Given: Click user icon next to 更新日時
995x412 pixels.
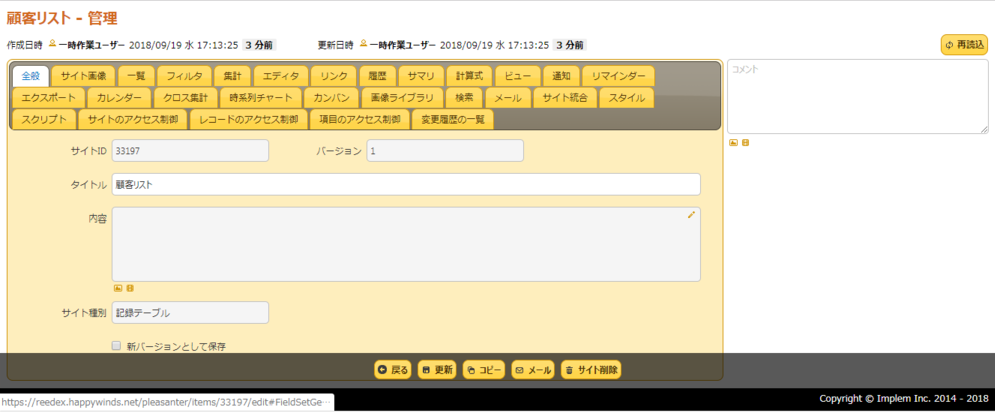Looking at the screenshot, I should point(364,44).
